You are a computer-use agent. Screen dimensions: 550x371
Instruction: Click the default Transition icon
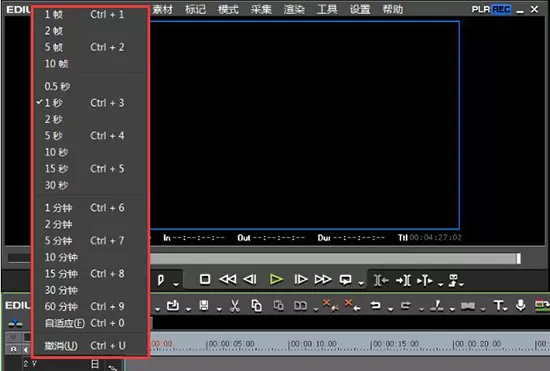pos(468,306)
